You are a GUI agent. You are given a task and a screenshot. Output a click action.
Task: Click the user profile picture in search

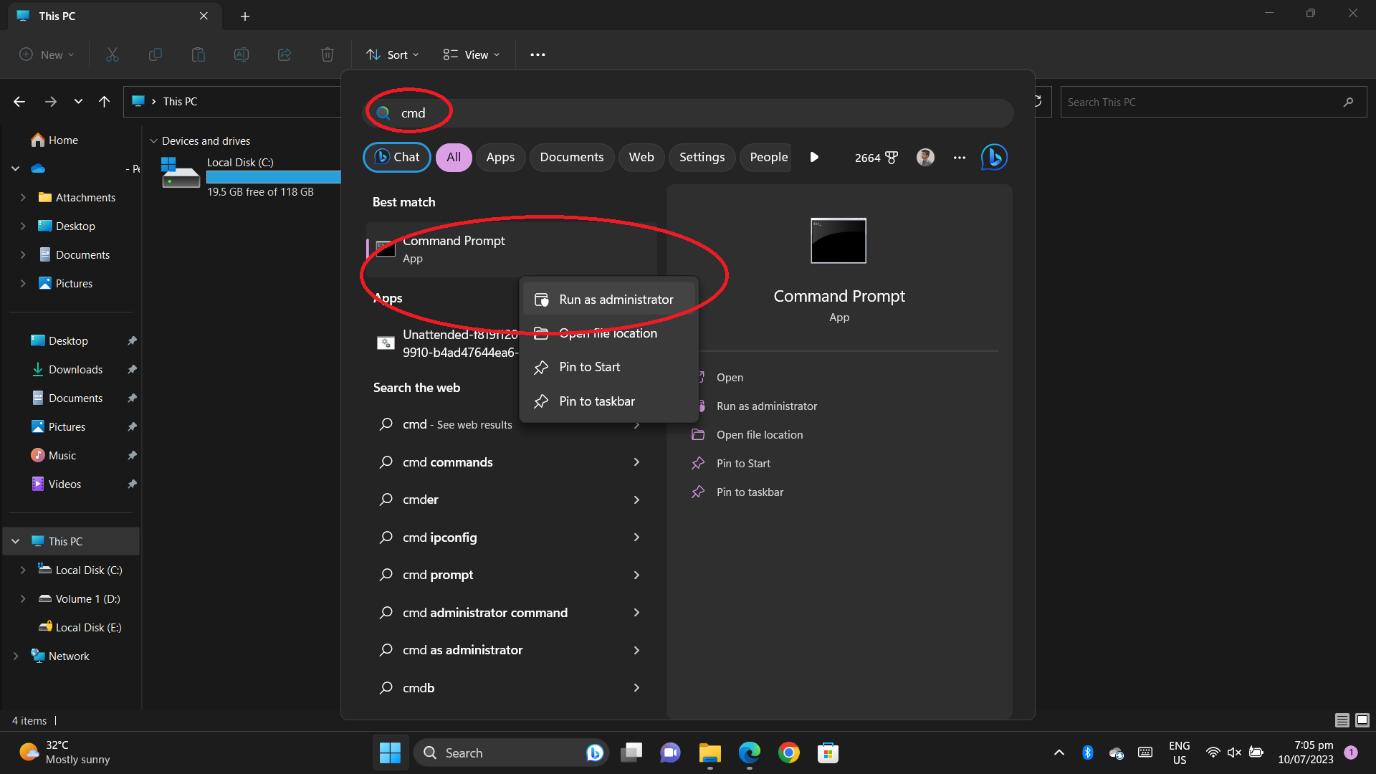(x=925, y=157)
